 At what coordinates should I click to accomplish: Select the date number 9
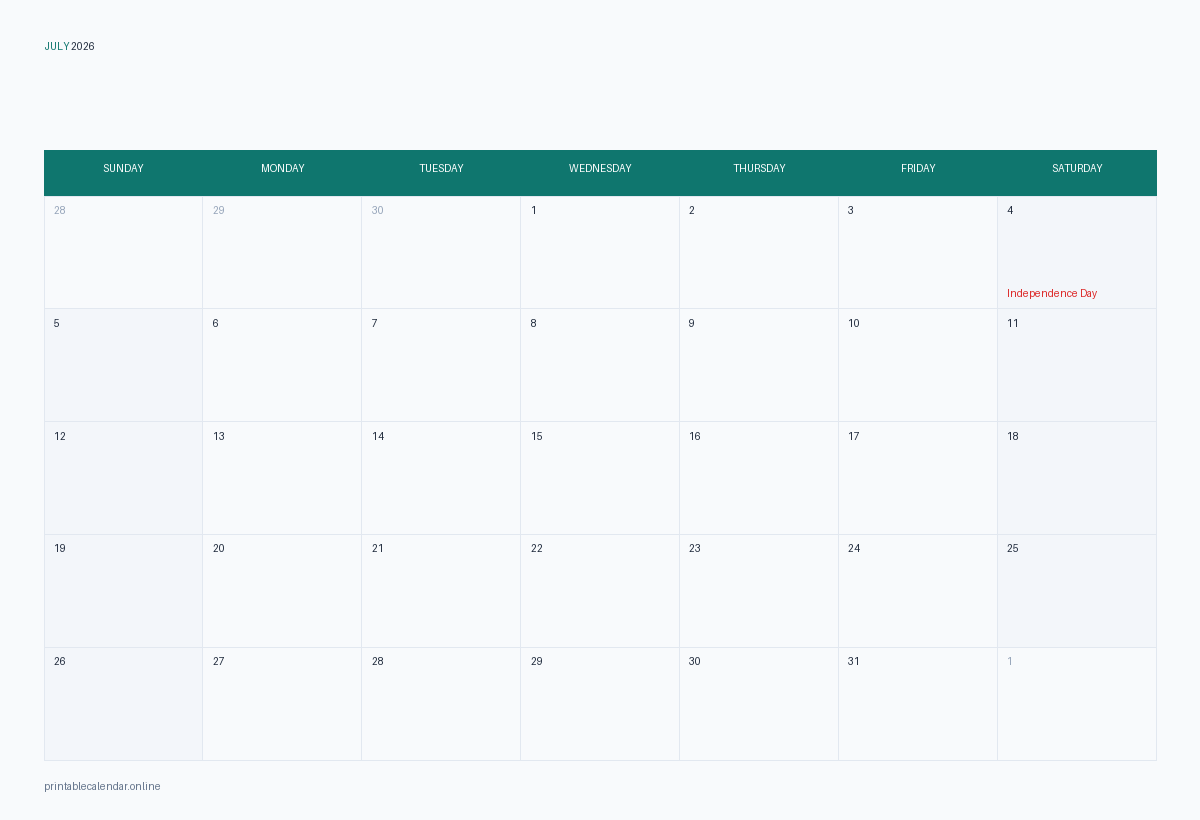point(691,323)
